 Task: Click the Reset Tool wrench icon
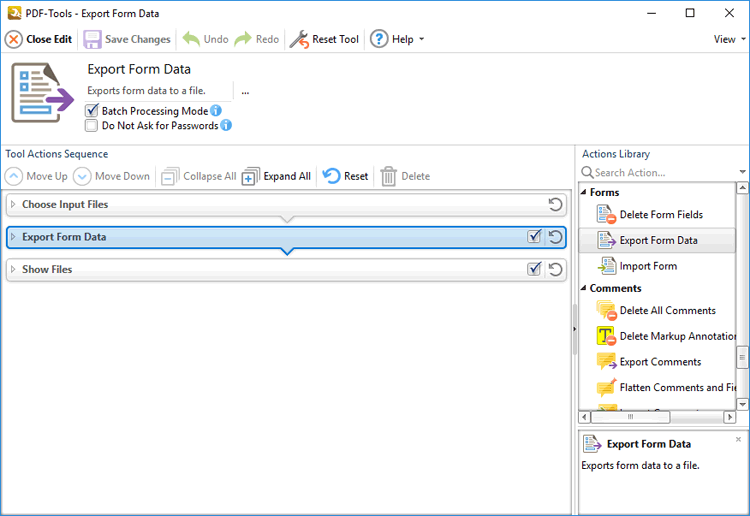[299, 39]
